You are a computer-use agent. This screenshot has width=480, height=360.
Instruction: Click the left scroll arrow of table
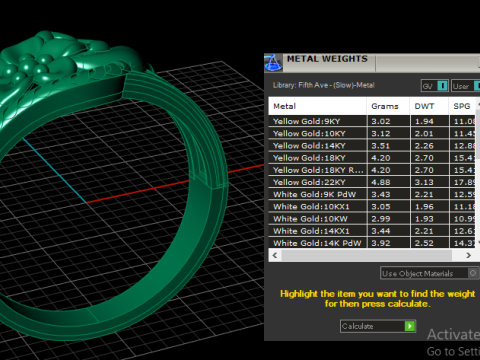tap(275, 255)
